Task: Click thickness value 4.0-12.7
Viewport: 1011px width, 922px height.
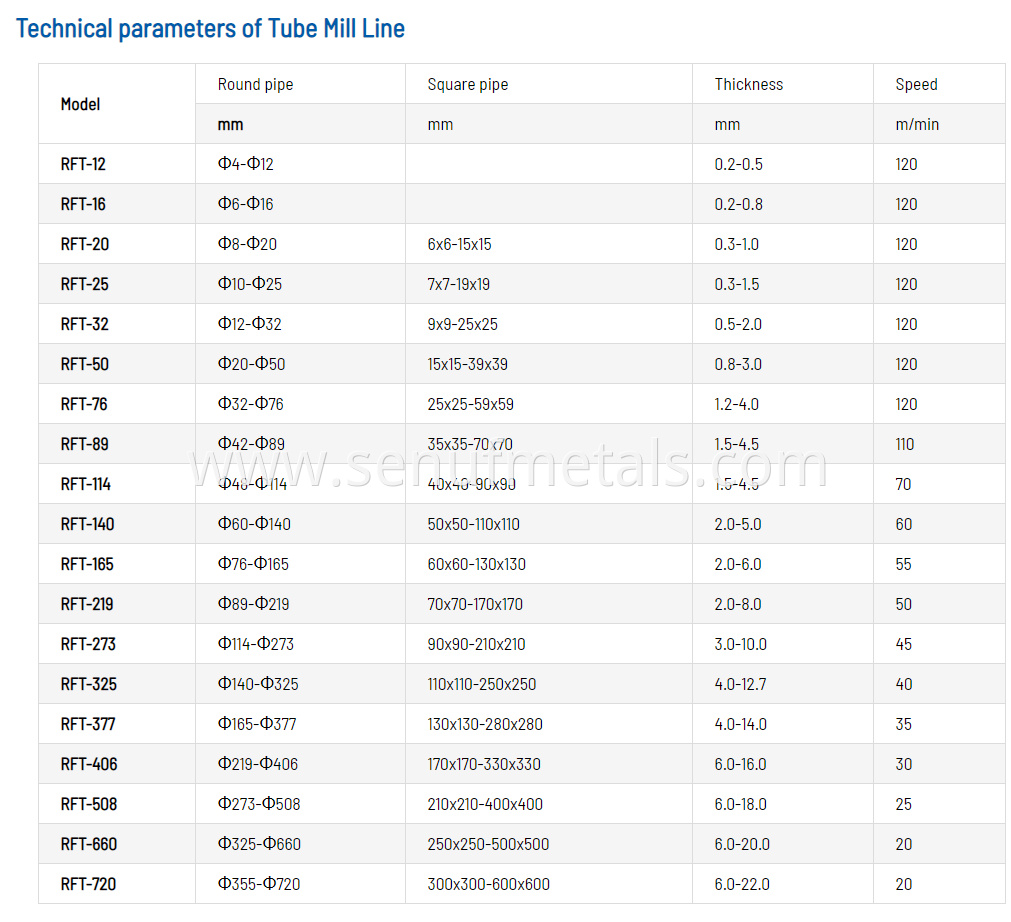Action: point(740,684)
